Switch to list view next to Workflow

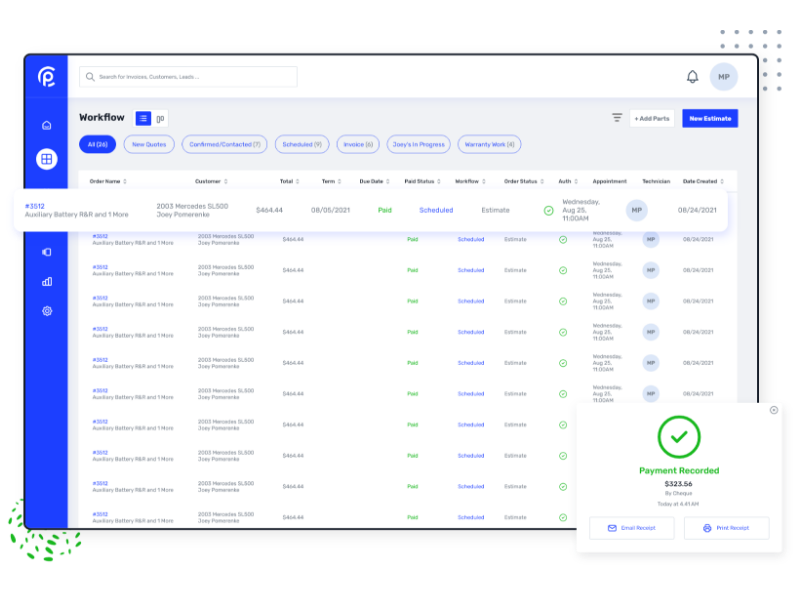pos(143,118)
